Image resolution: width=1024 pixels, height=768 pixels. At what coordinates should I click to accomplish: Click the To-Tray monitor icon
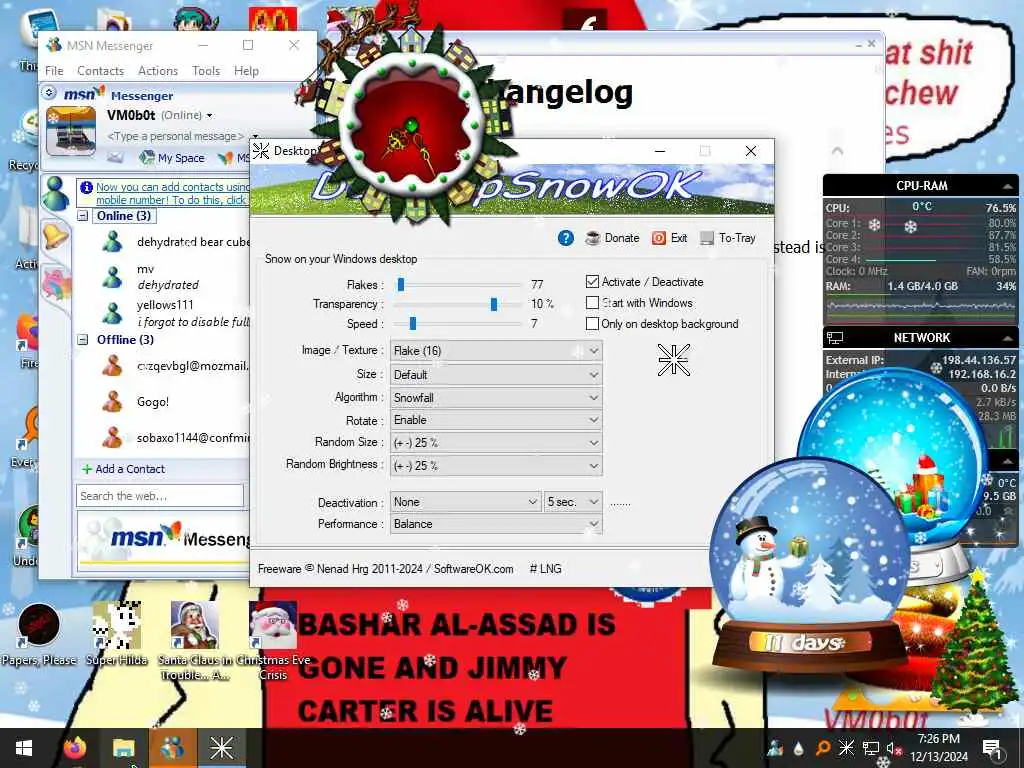tap(707, 238)
